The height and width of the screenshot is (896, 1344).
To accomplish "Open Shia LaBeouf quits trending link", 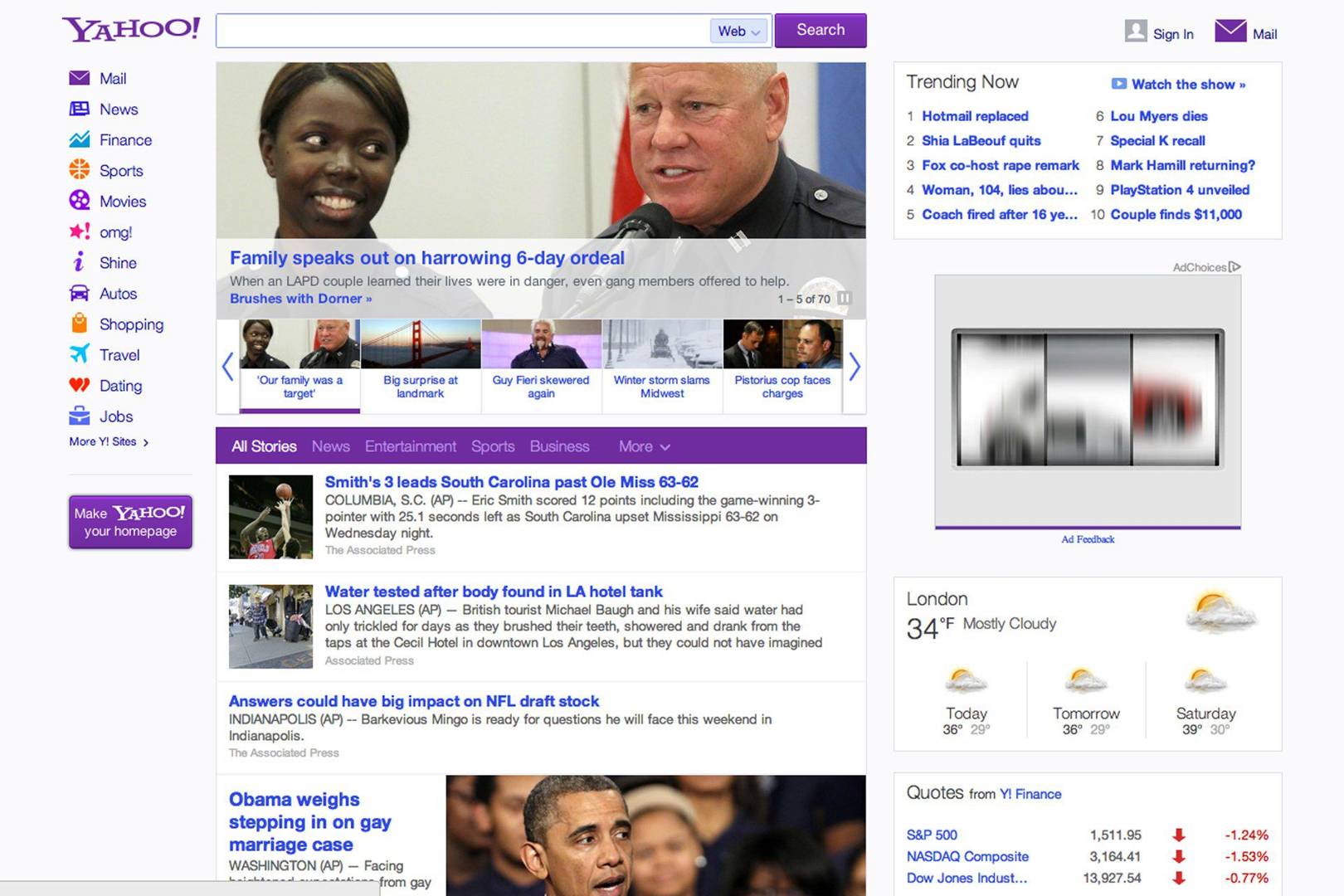I will click(x=981, y=141).
